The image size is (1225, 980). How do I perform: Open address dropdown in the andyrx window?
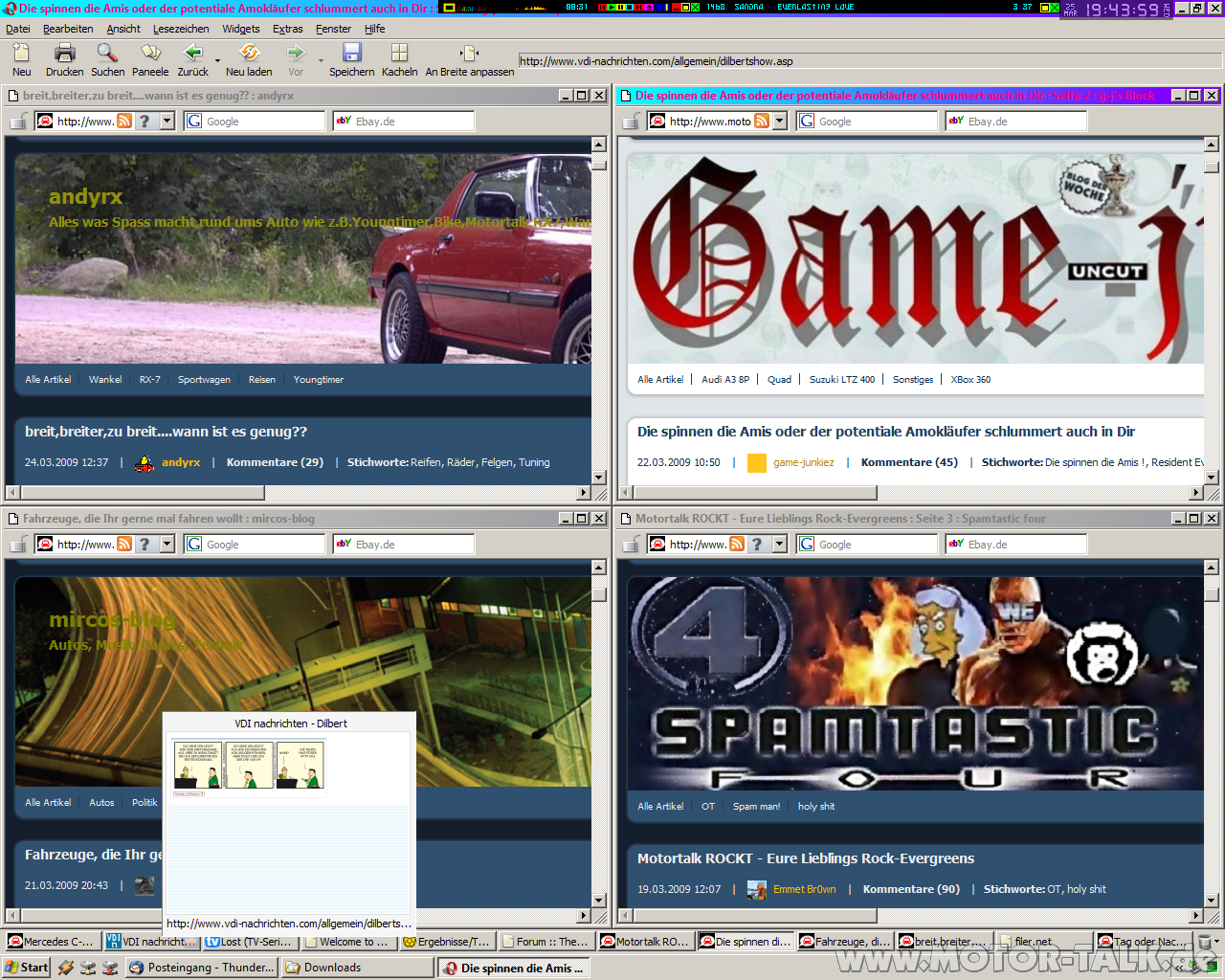[167, 121]
